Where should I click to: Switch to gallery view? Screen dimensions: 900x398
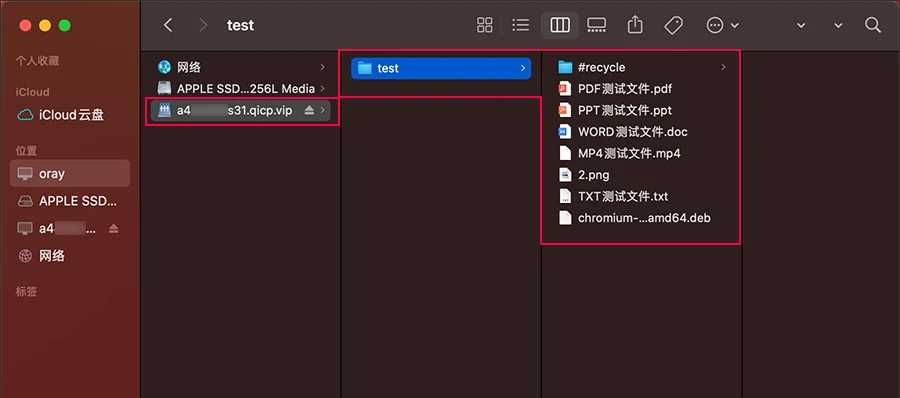596,25
